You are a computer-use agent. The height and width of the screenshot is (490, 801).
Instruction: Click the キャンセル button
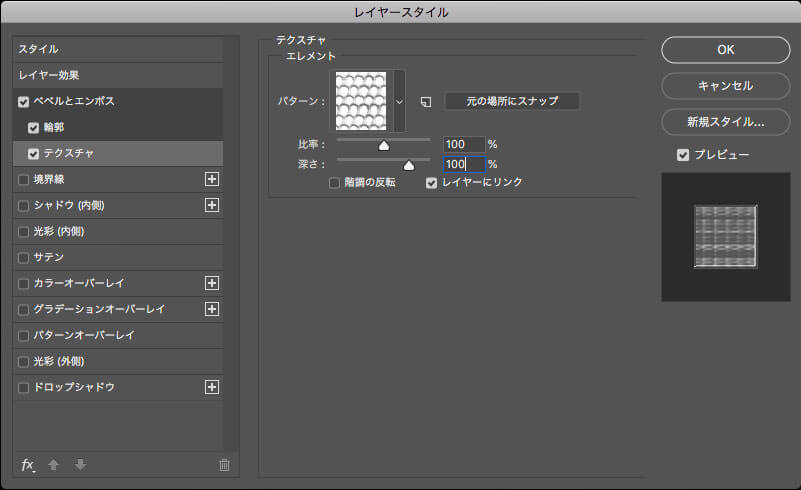pos(725,86)
